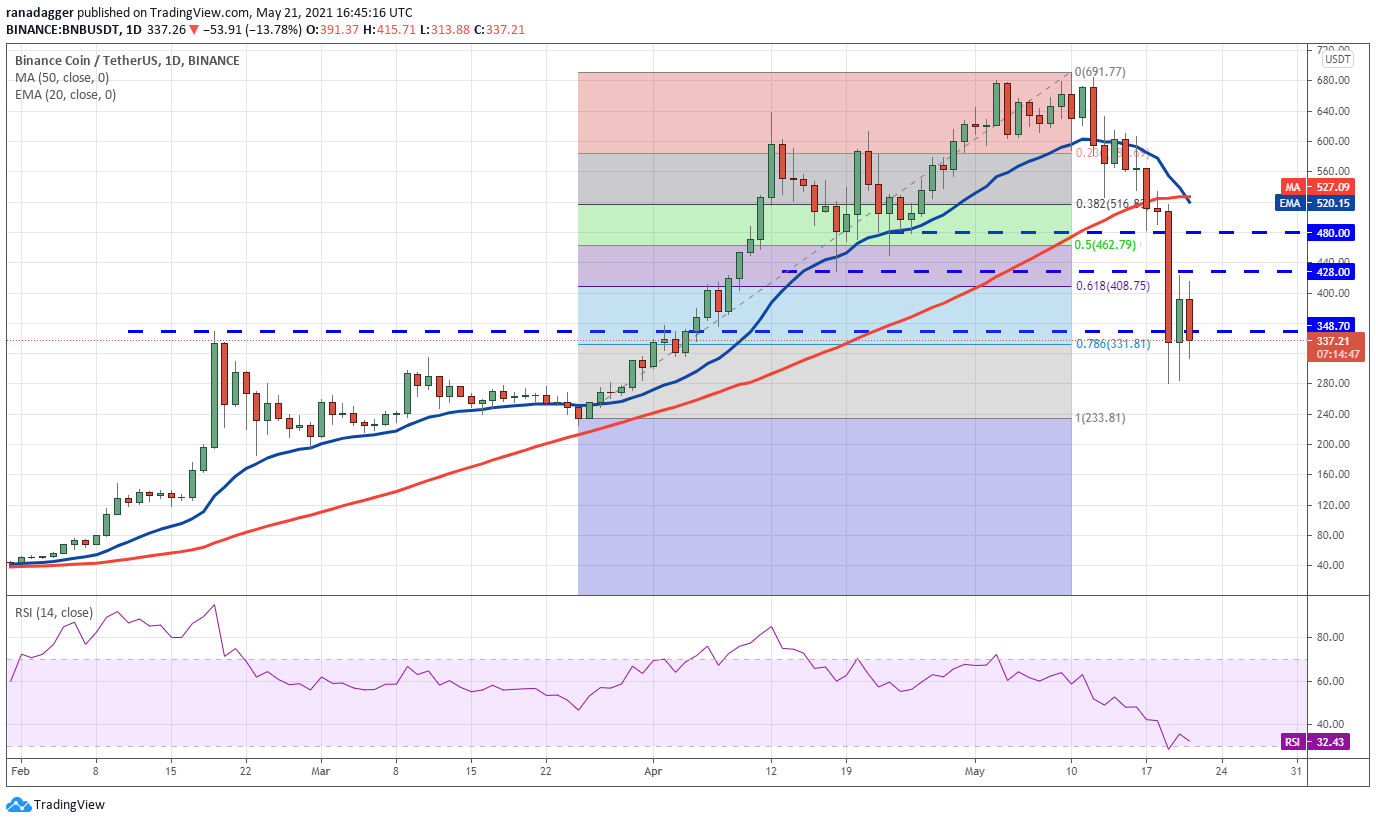The width and height of the screenshot is (1376, 823).
Task: Click the red 337.21 last price tag
Action: [1335, 341]
